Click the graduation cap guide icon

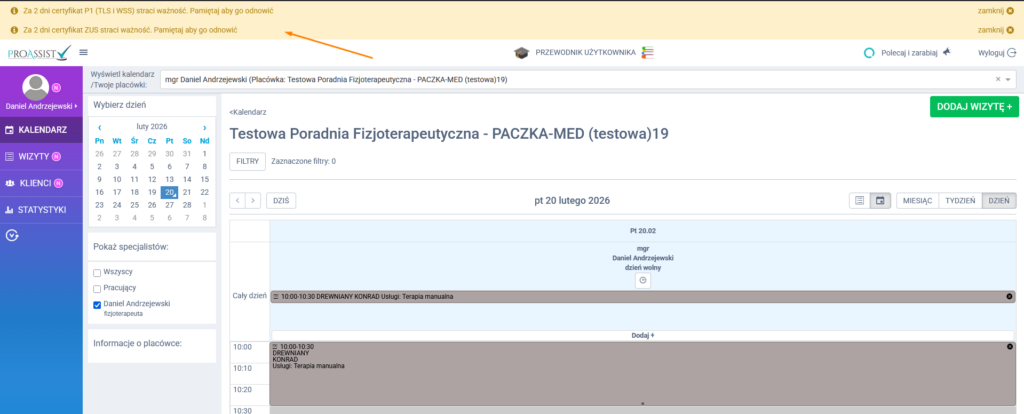(522, 52)
